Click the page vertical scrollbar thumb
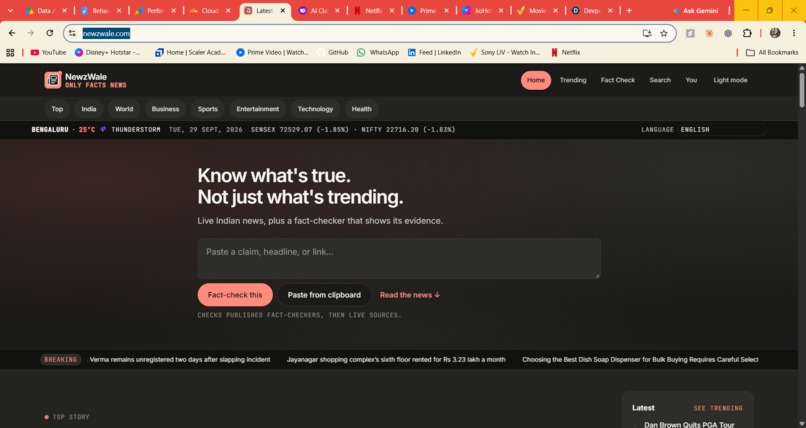Viewport: 806px width, 428px height. click(801, 90)
